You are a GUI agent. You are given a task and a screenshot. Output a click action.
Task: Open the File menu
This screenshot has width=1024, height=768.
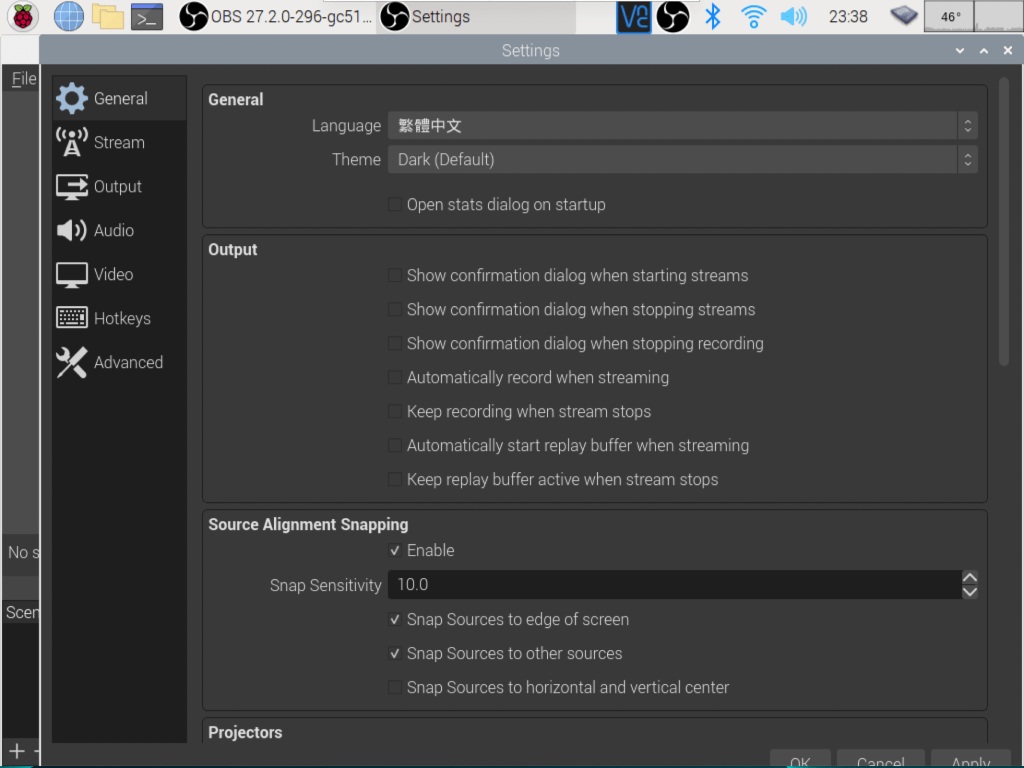click(x=23, y=79)
